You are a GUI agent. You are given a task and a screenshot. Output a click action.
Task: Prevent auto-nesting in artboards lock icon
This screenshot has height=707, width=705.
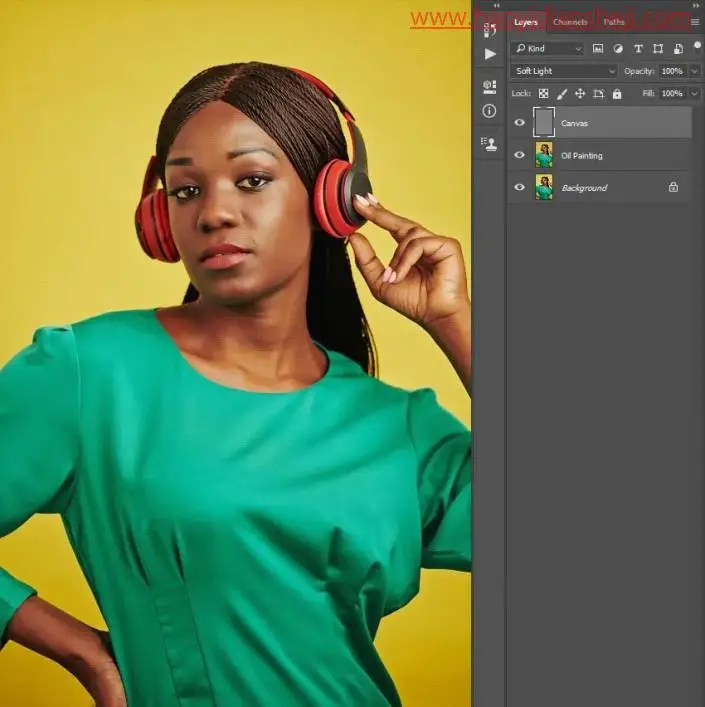click(x=598, y=94)
